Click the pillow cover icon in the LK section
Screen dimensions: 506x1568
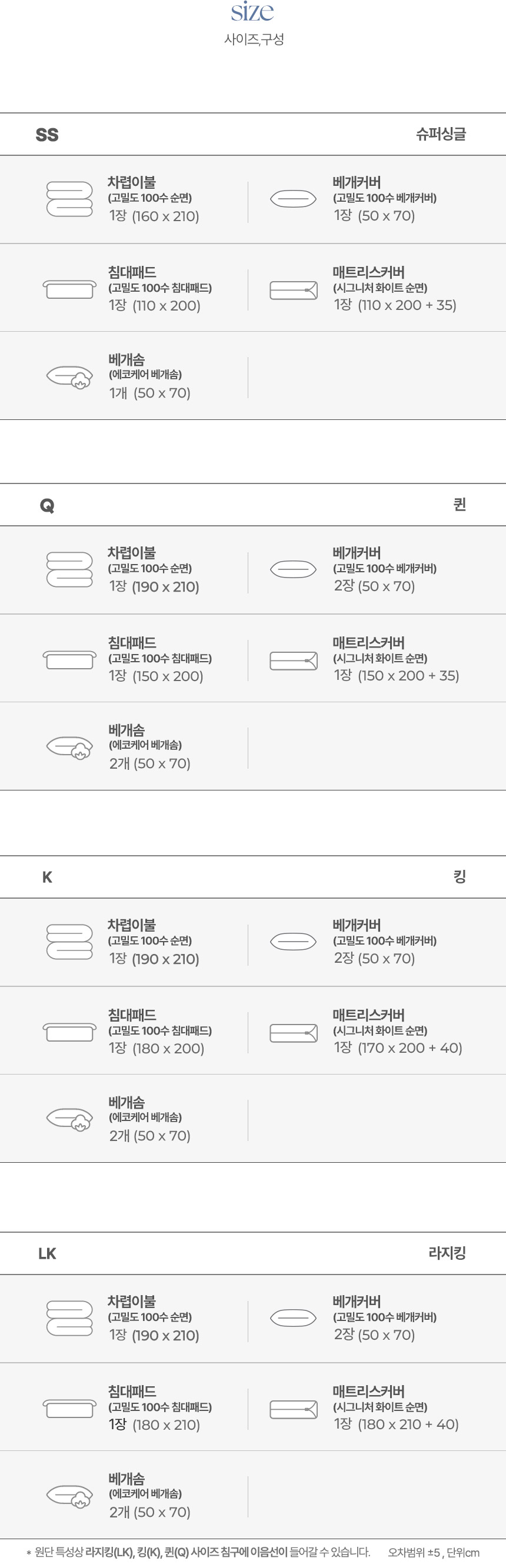coord(293,1319)
